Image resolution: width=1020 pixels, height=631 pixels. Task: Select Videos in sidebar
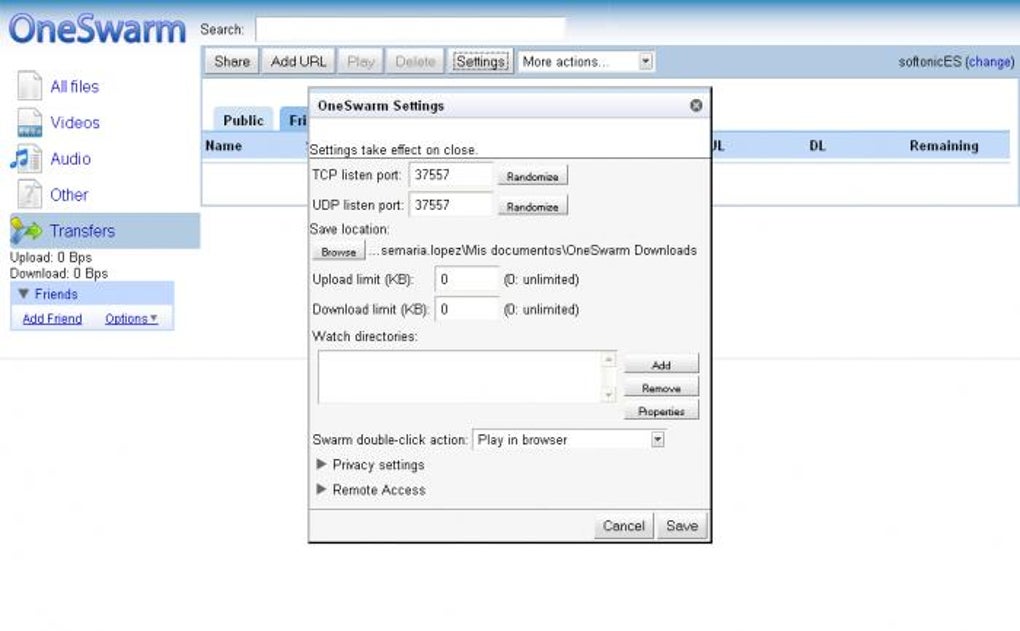click(75, 122)
